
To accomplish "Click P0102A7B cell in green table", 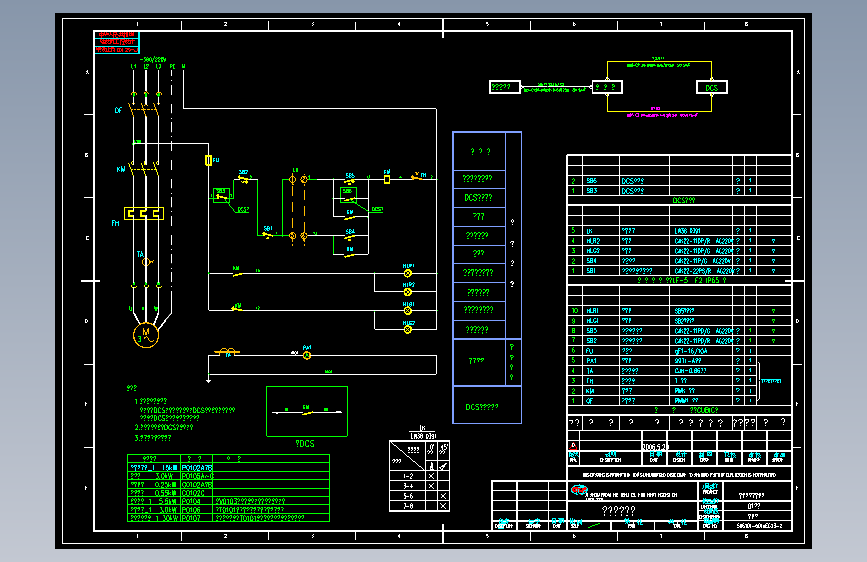I will [x=197, y=468].
